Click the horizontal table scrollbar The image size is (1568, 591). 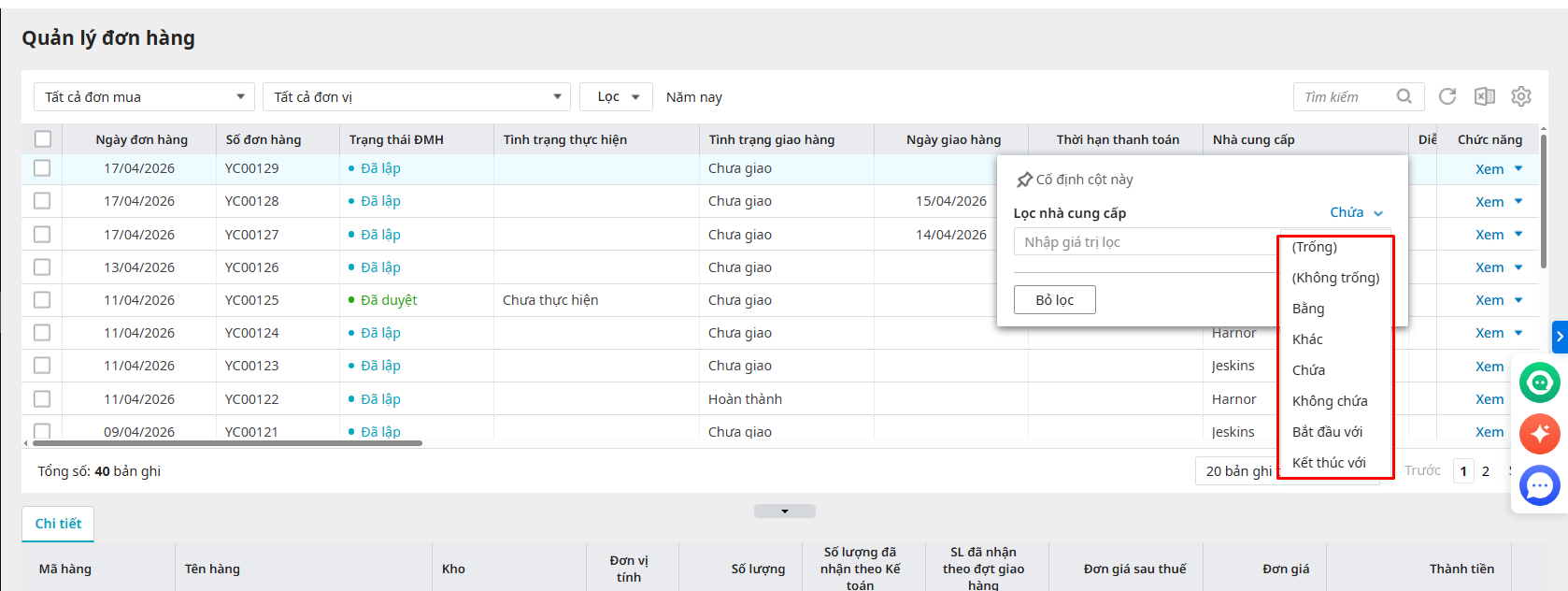click(224, 443)
